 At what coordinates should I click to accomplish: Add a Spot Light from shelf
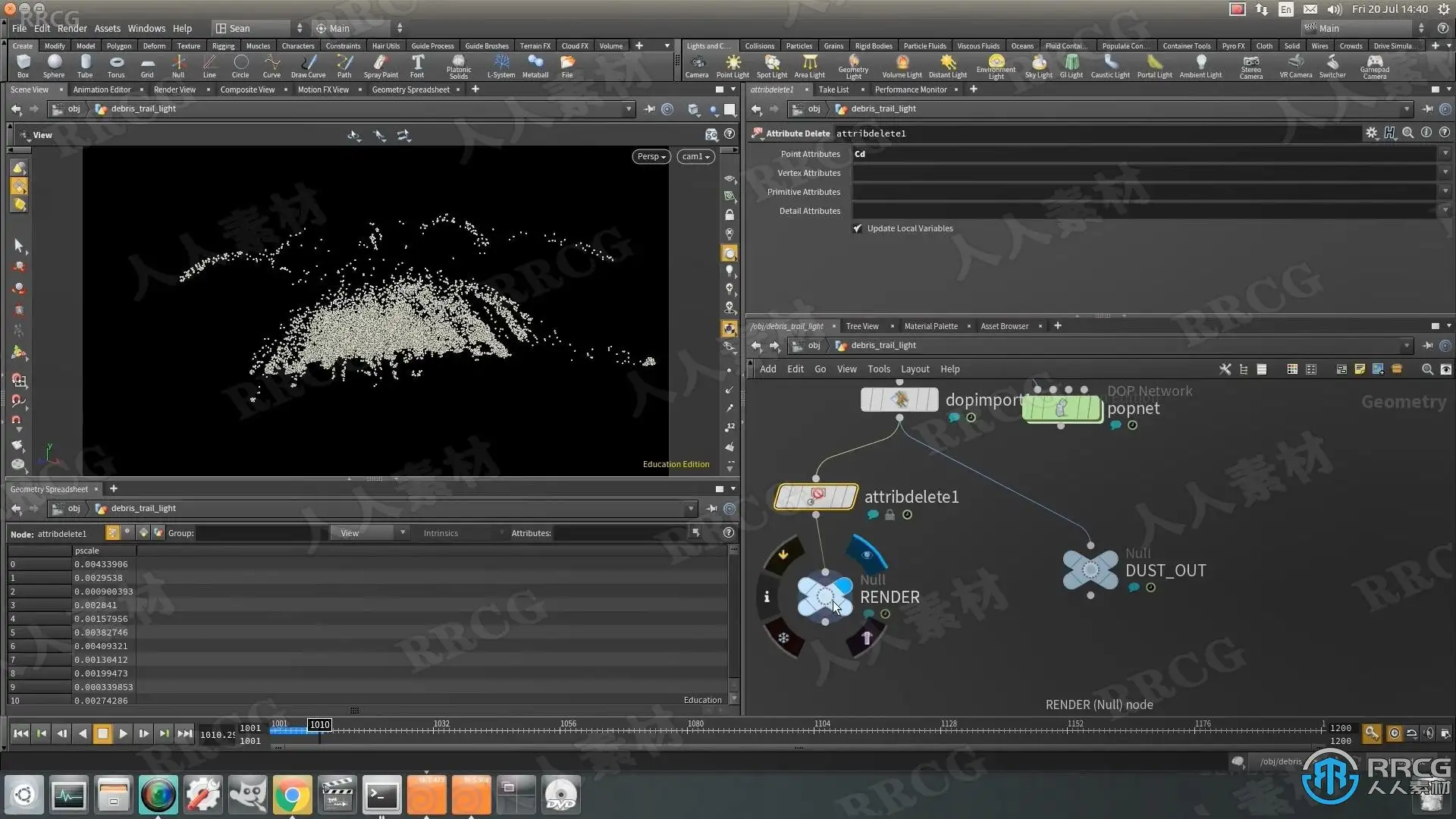tap(772, 66)
